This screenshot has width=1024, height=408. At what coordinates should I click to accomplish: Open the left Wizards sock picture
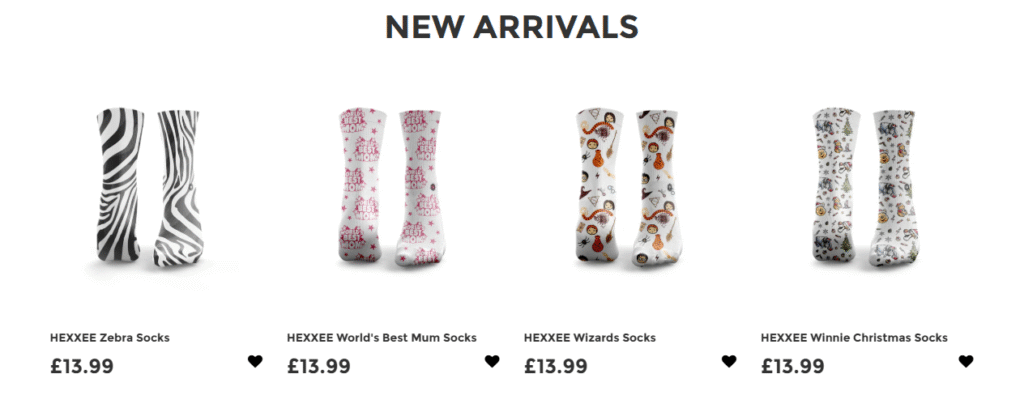coord(598,186)
